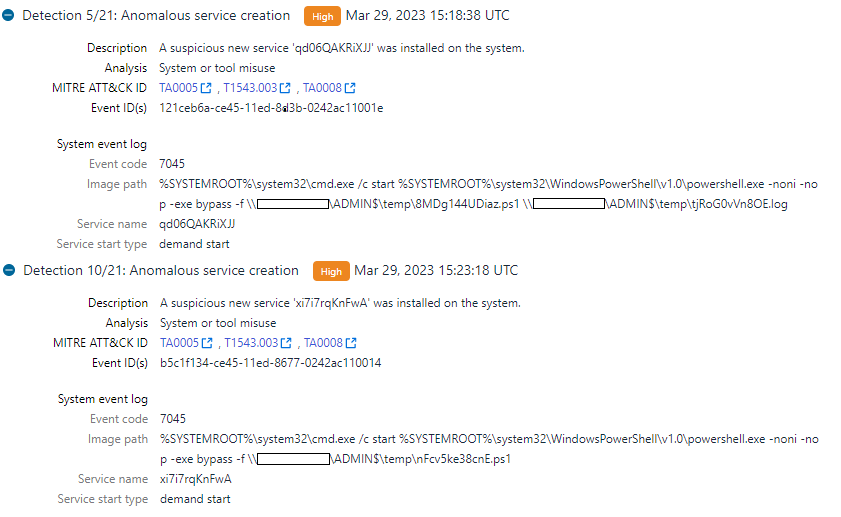Click the High severity badge on Detection 10/21
This screenshot has width=841, height=517.
coord(331,271)
